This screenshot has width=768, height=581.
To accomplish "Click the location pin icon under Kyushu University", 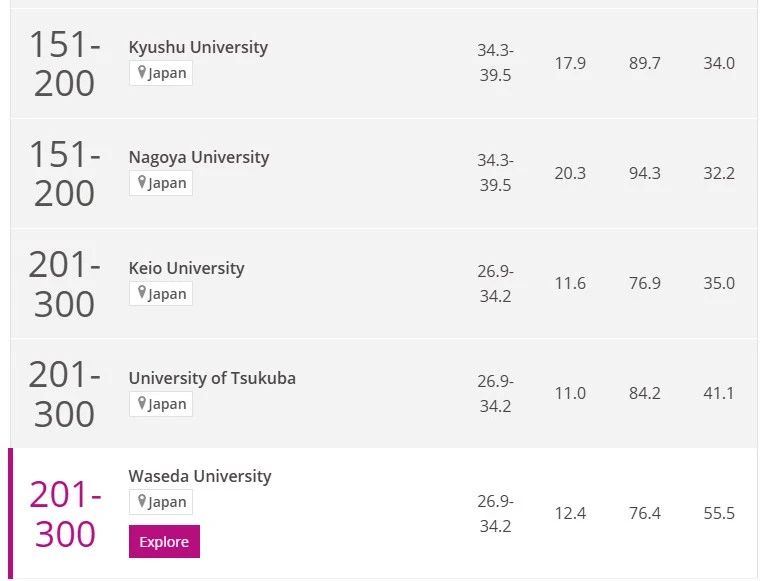I will [x=142, y=73].
